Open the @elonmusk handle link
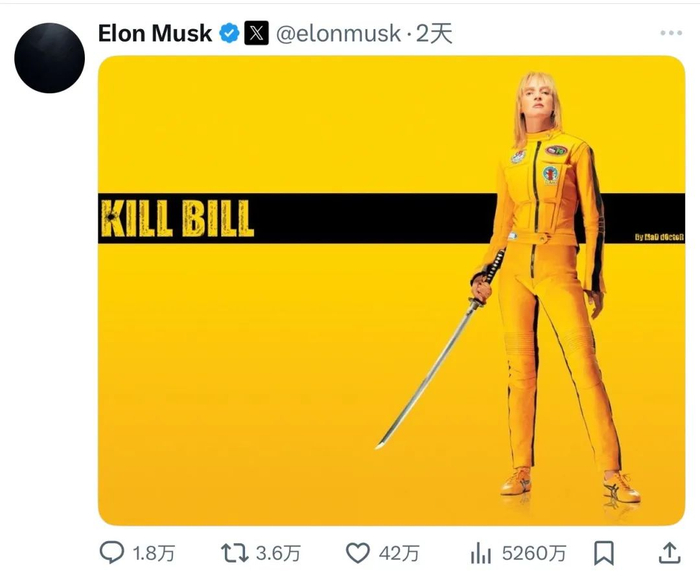 pyautogui.click(x=337, y=33)
